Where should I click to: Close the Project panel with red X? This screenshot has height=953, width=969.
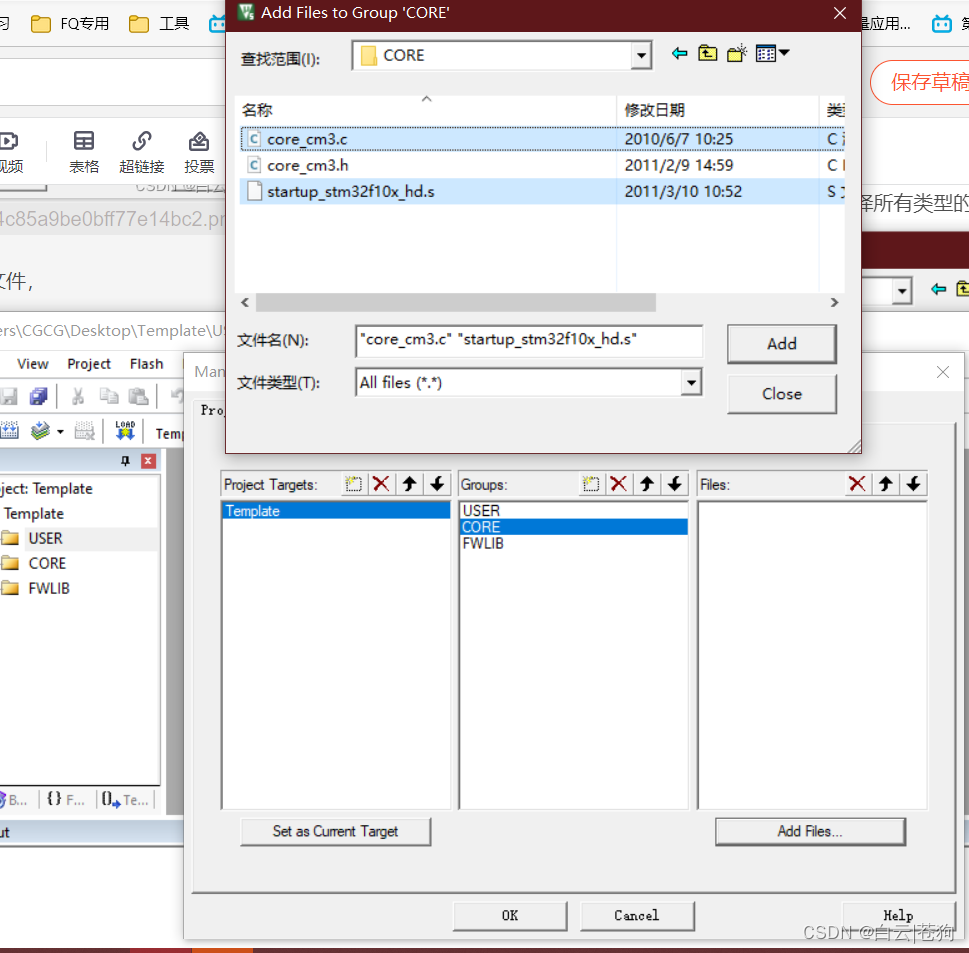[x=148, y=460]
